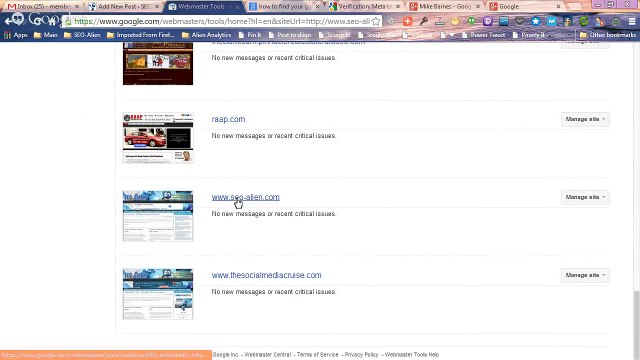Switch to the Verification: Meta tab
640x360 pixels.
pos(363,7)
